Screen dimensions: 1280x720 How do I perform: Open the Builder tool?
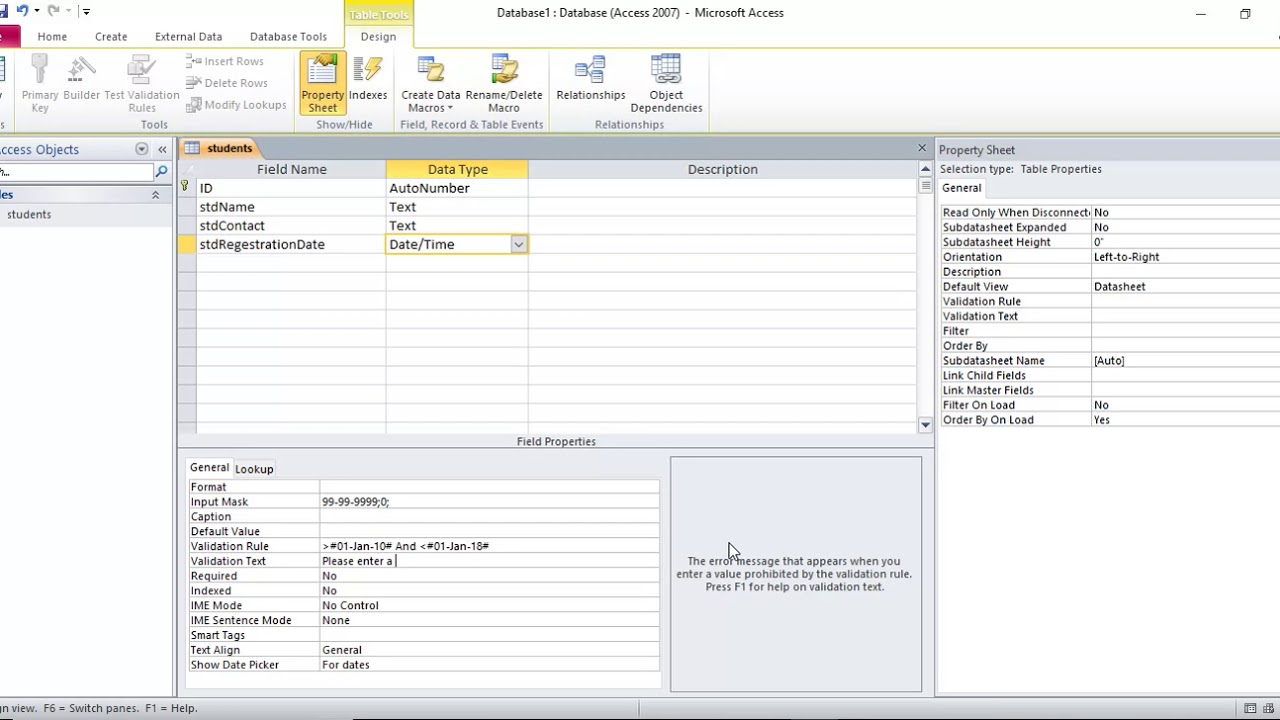pyautogui.click(x=82, y=78)
